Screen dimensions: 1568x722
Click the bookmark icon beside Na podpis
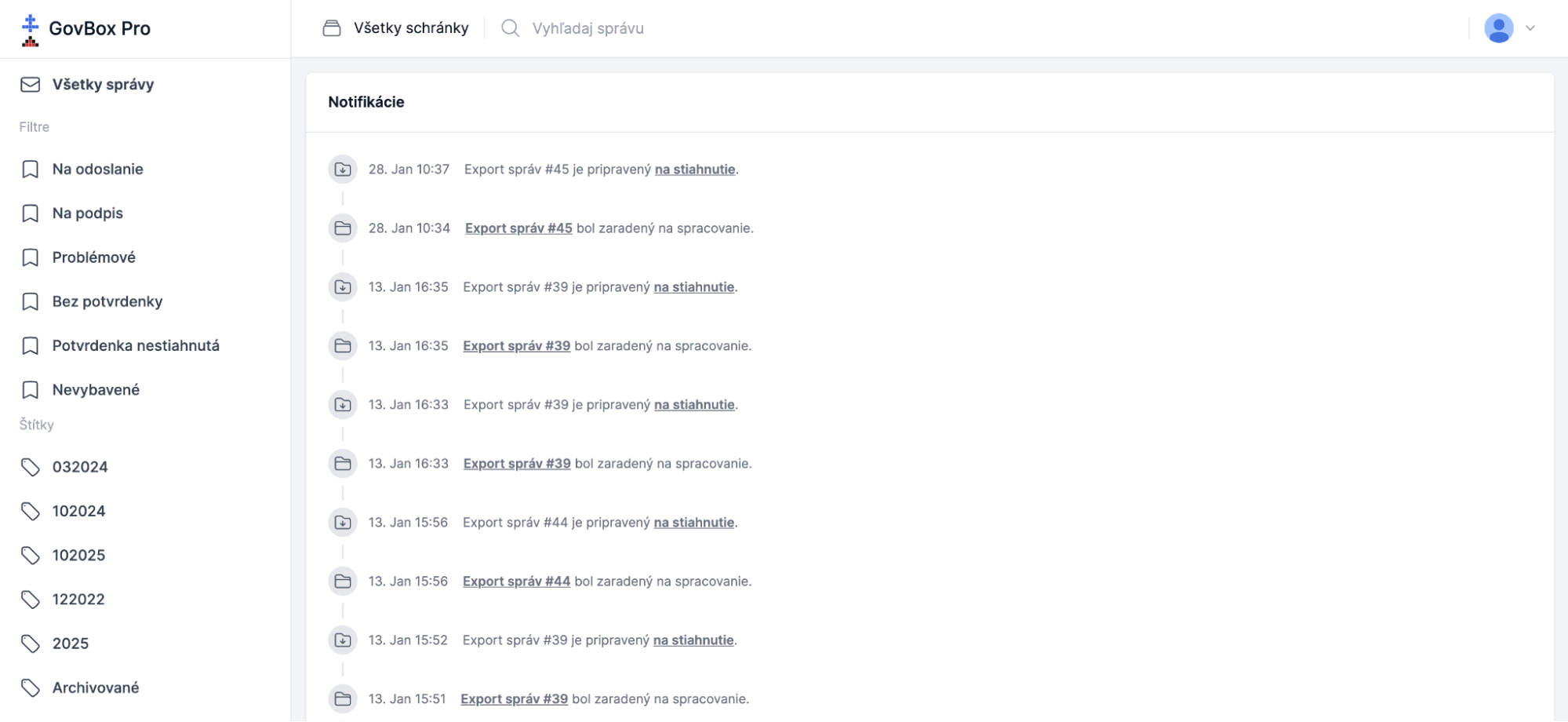point(31,213)
